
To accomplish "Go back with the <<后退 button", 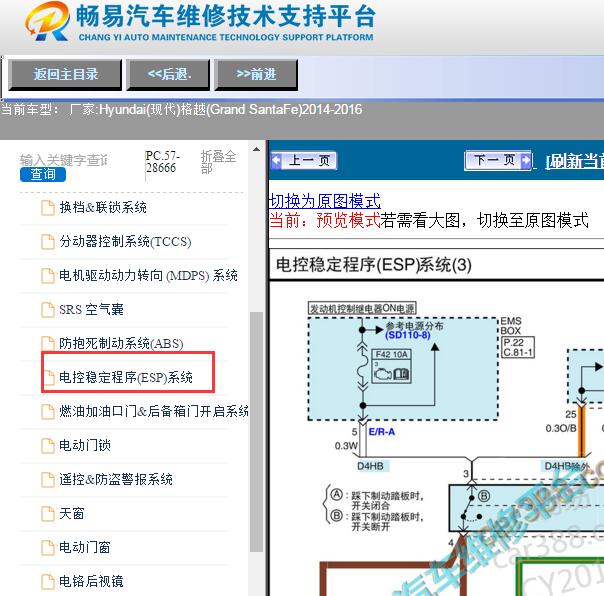I will click(169, 74).
